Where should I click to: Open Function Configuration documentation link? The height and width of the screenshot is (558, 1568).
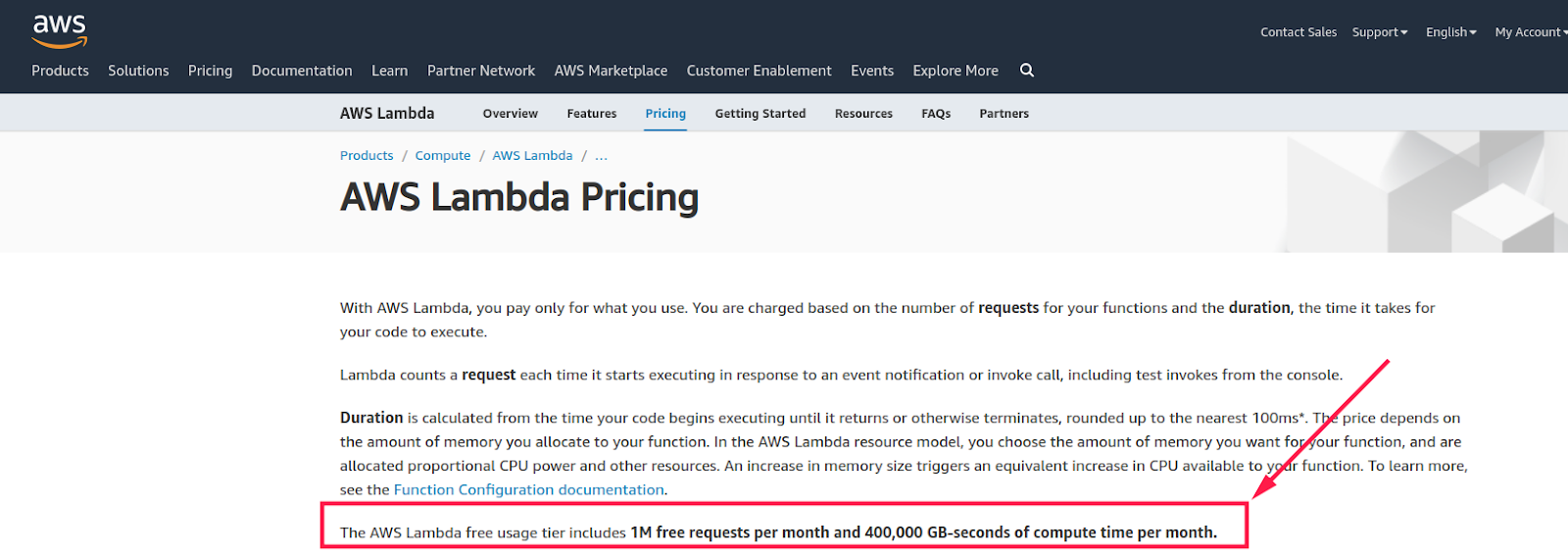(x=529, y=489)
